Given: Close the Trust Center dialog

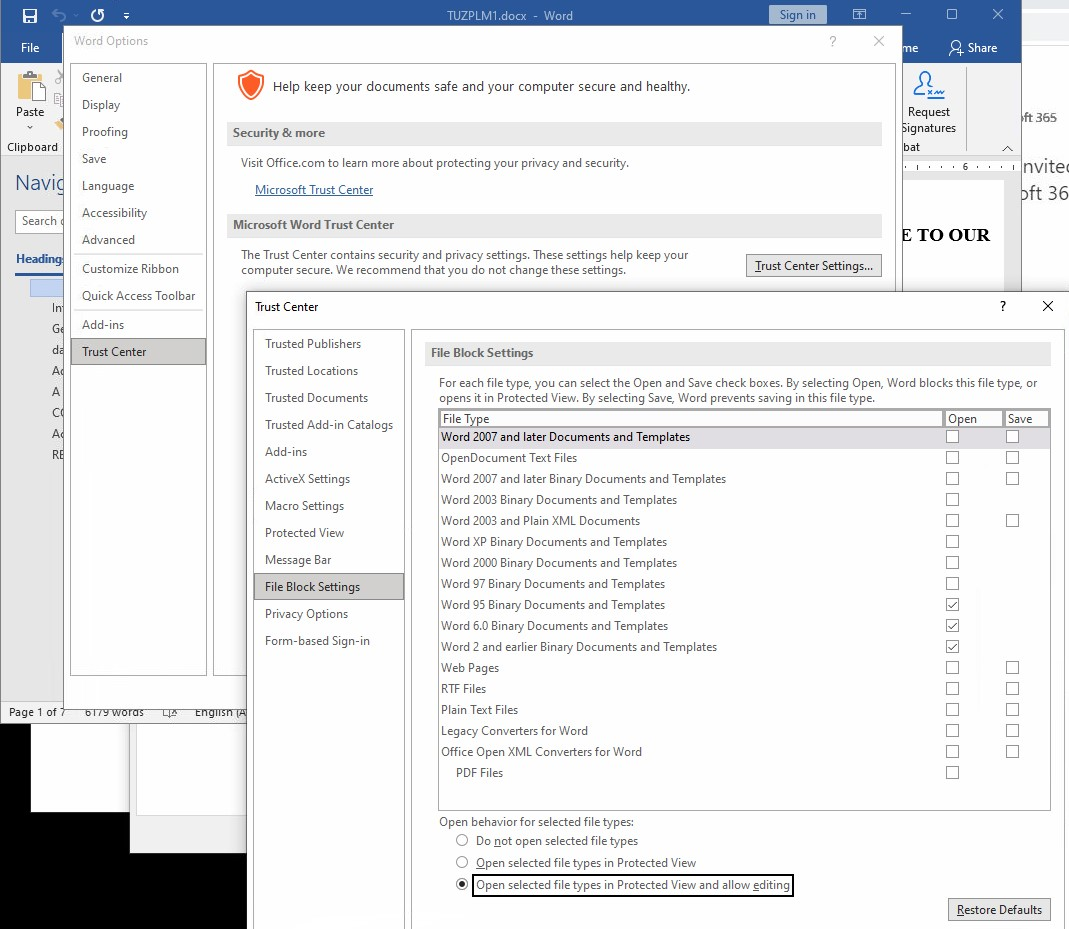Looking at the screenshot, I should tap(1048, 306).
